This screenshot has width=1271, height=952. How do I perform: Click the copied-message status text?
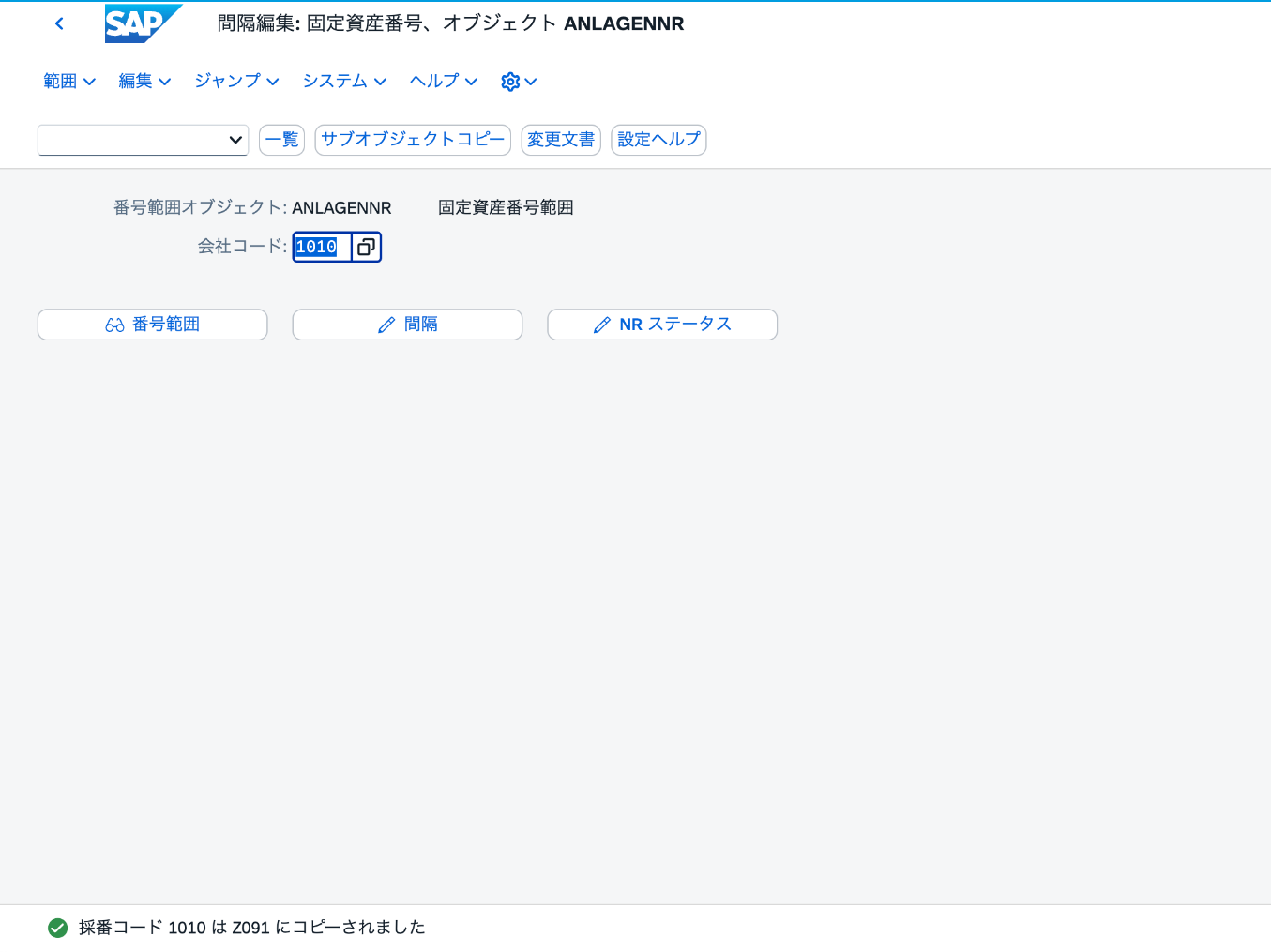tap(252, 928)
